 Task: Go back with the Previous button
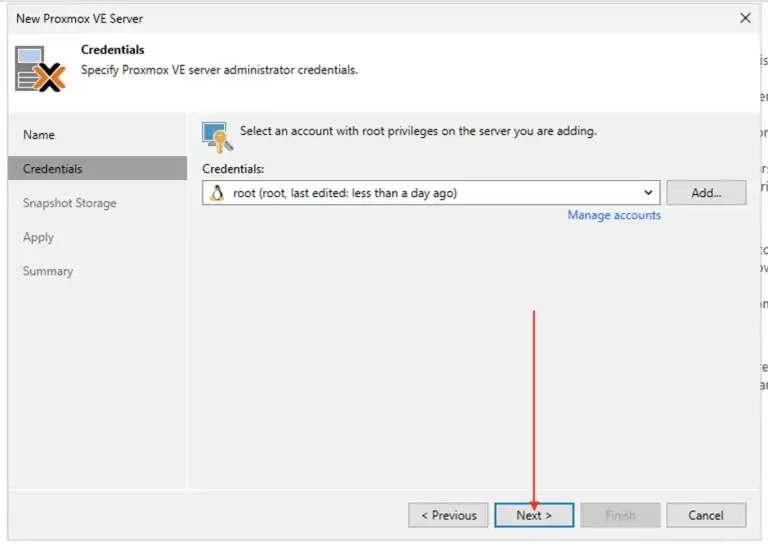coord(448,515)
